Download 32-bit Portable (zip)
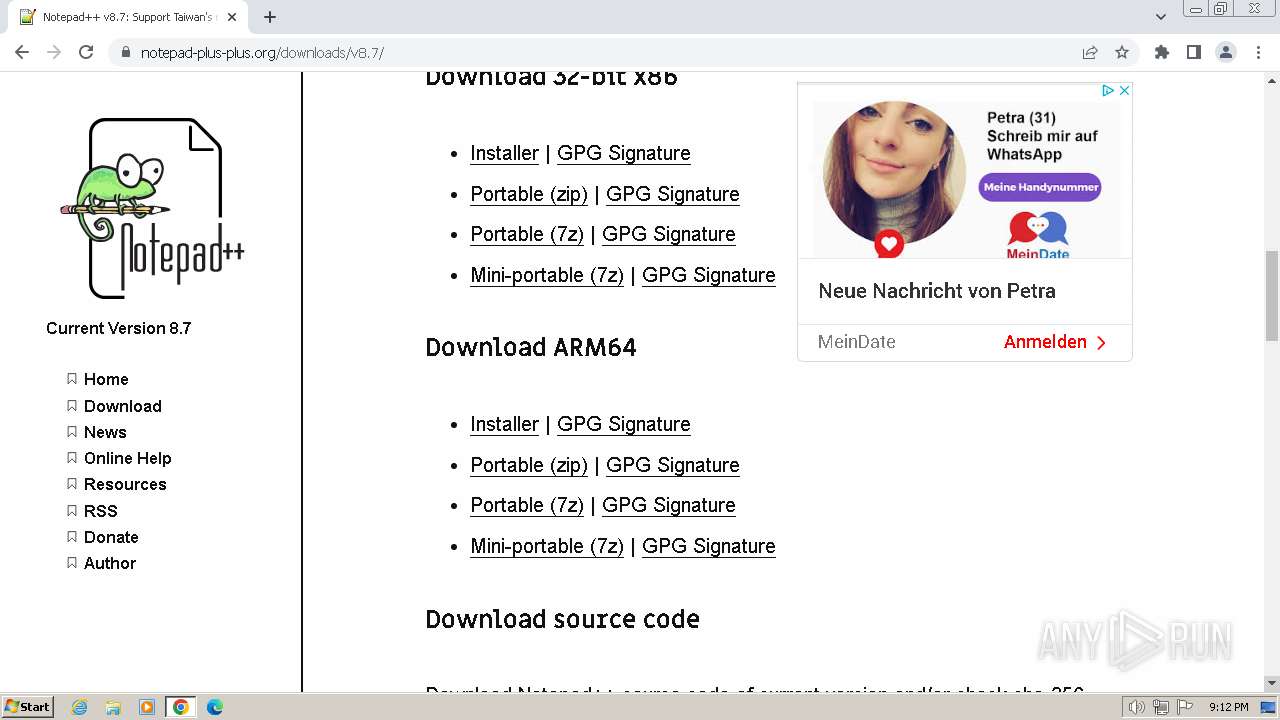 529,194
